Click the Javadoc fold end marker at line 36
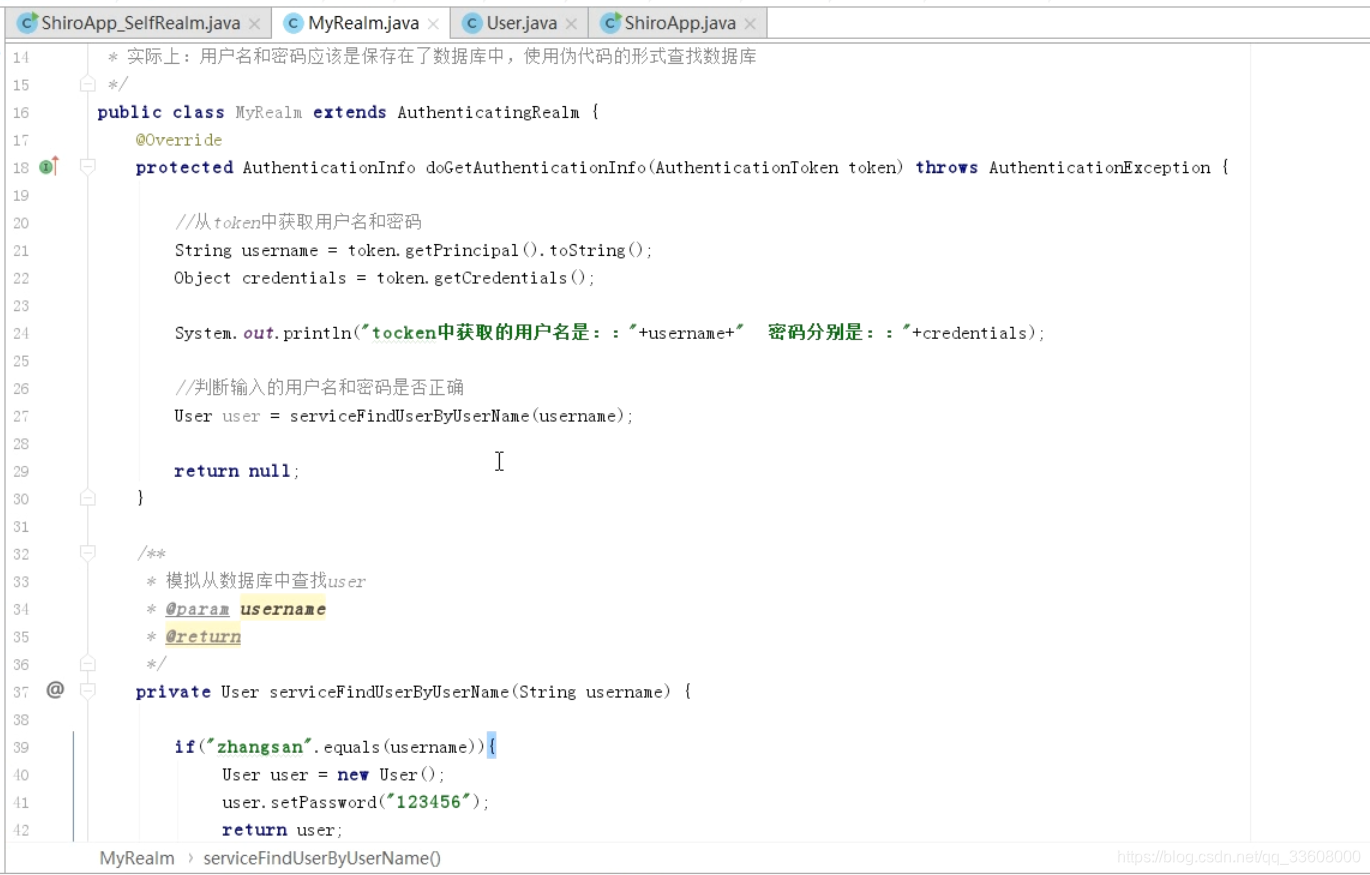The image size is (1370, 875). (88, 663)
